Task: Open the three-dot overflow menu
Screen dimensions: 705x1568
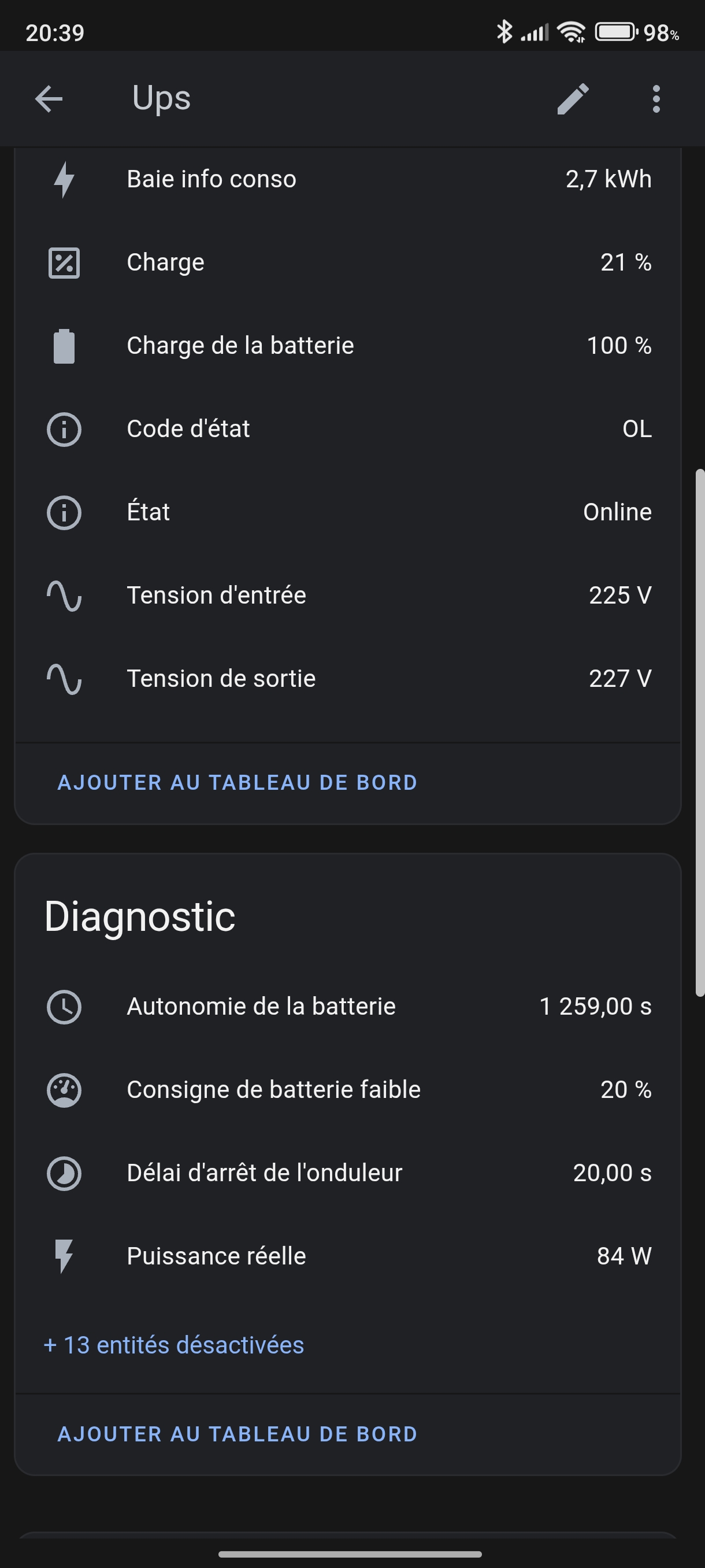Action: click(x=656, y=99)
